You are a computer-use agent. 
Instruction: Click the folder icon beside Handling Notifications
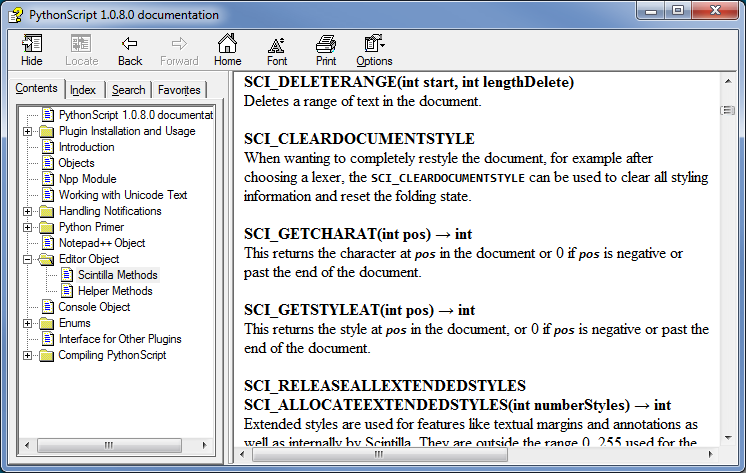point(46,211)
